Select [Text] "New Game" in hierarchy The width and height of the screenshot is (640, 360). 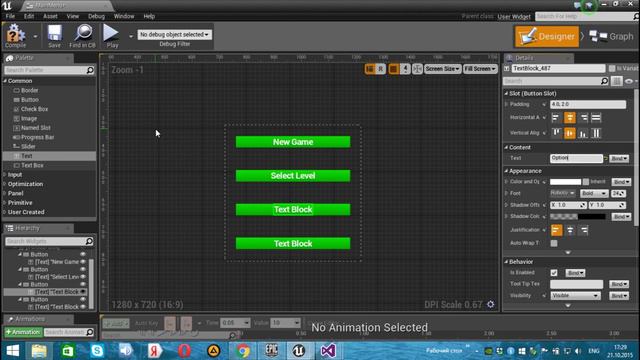click(56, 262)
